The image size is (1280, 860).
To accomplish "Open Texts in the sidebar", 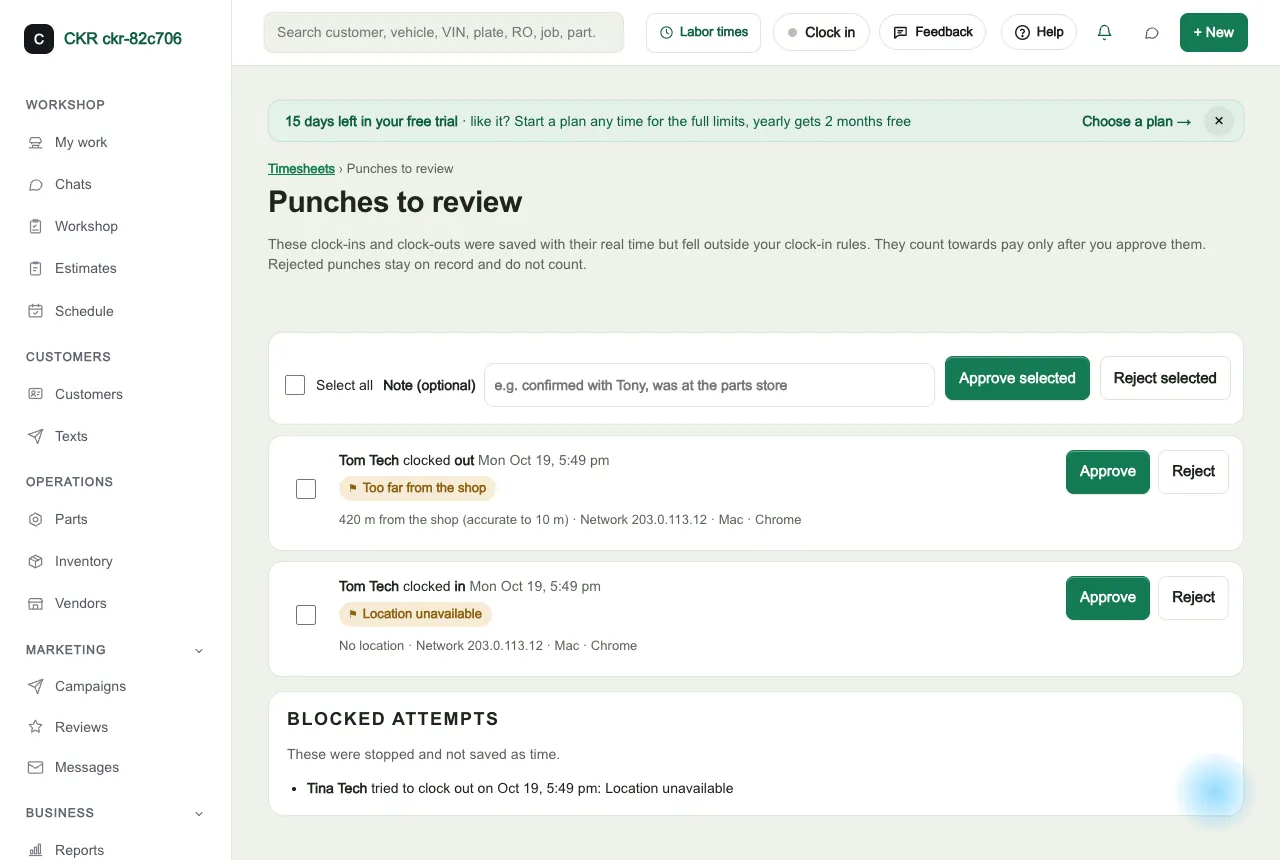I will [x=71, y=436].
